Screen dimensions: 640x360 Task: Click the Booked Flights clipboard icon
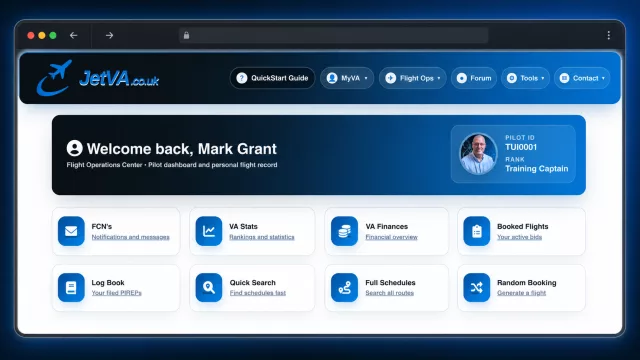476,231
